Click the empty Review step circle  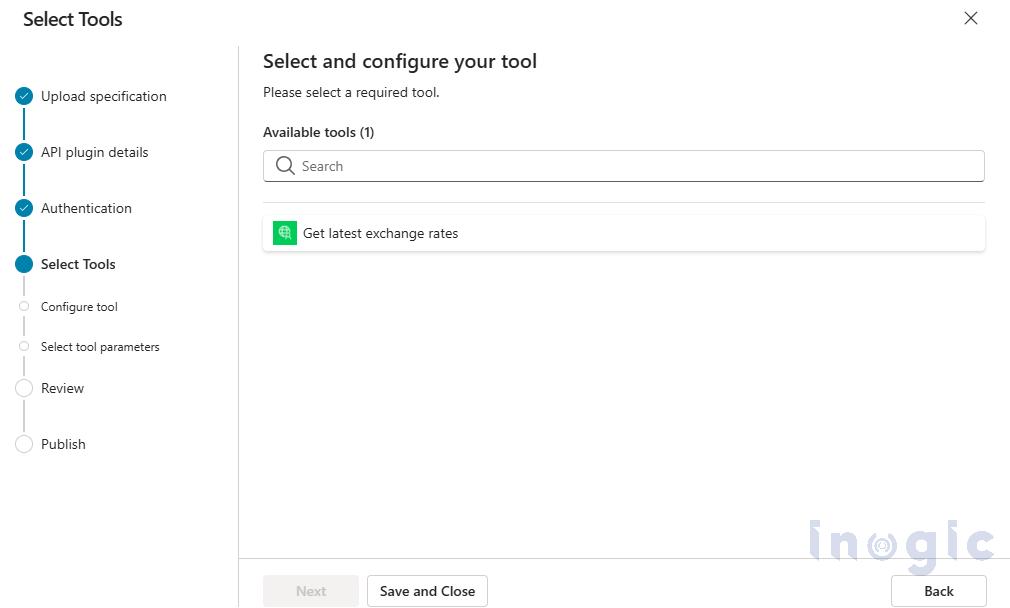23,388
